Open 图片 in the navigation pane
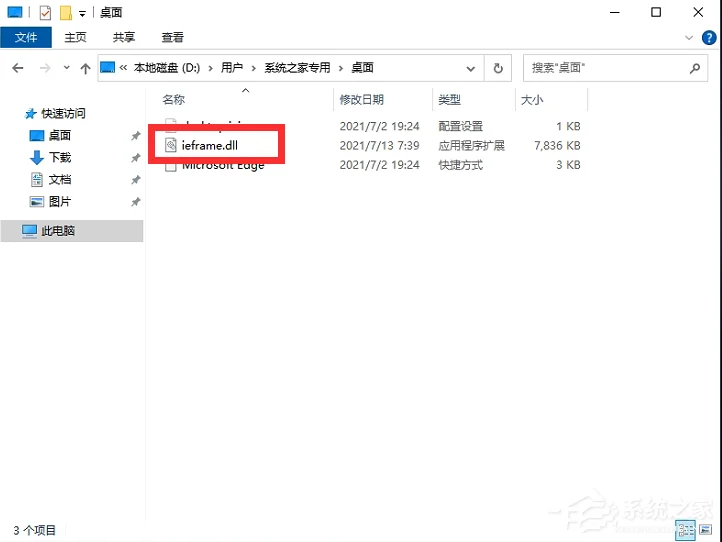Image resolution: width=722 pixels, height=542 pixels. point(60,202)
